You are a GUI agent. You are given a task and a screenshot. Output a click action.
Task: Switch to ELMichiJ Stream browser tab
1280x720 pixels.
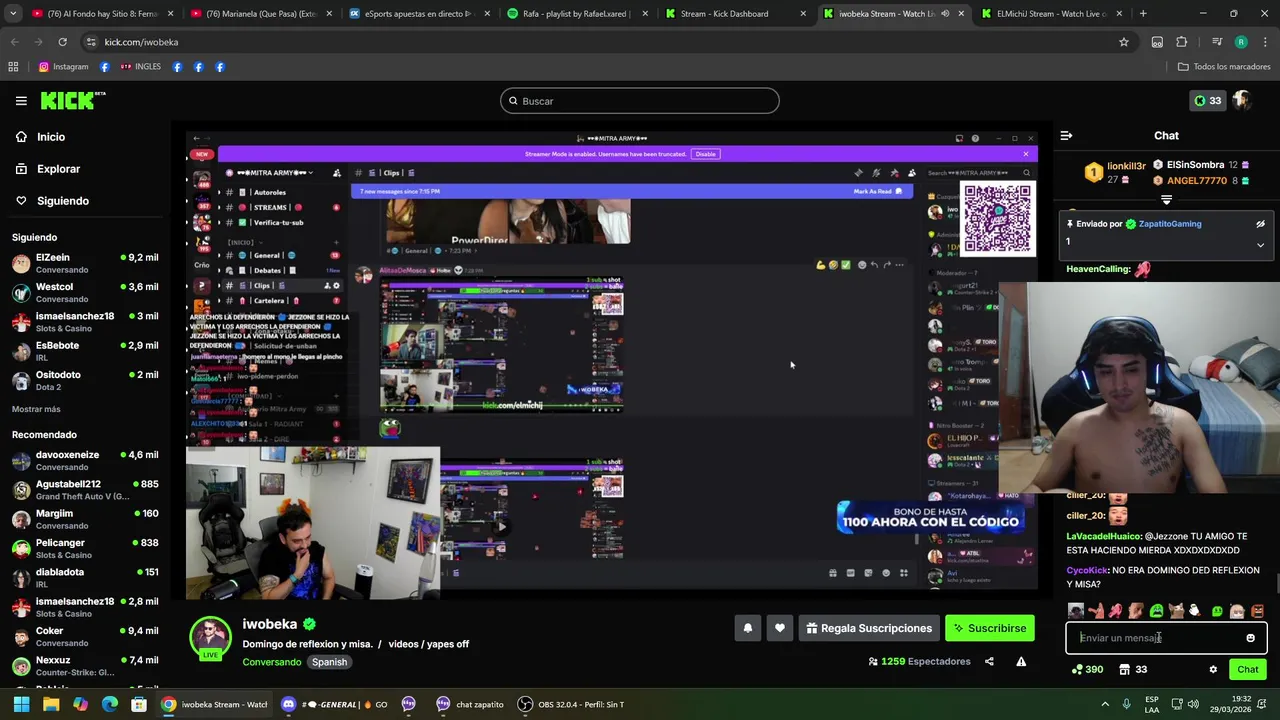click(x=1053, y=14)
